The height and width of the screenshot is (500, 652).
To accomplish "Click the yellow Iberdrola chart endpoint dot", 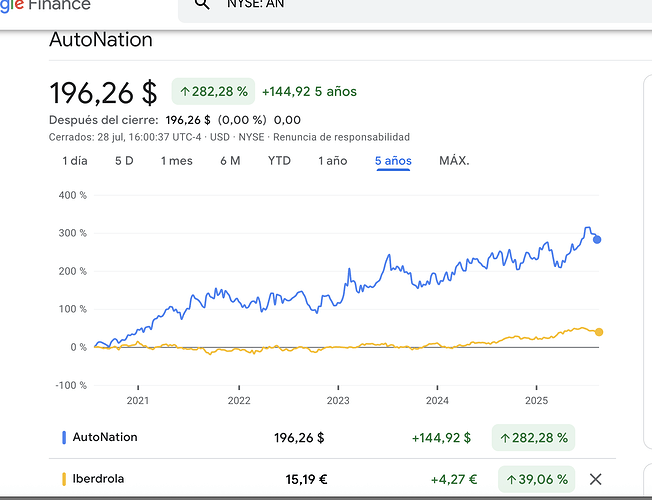I will (x=598, y=331).
